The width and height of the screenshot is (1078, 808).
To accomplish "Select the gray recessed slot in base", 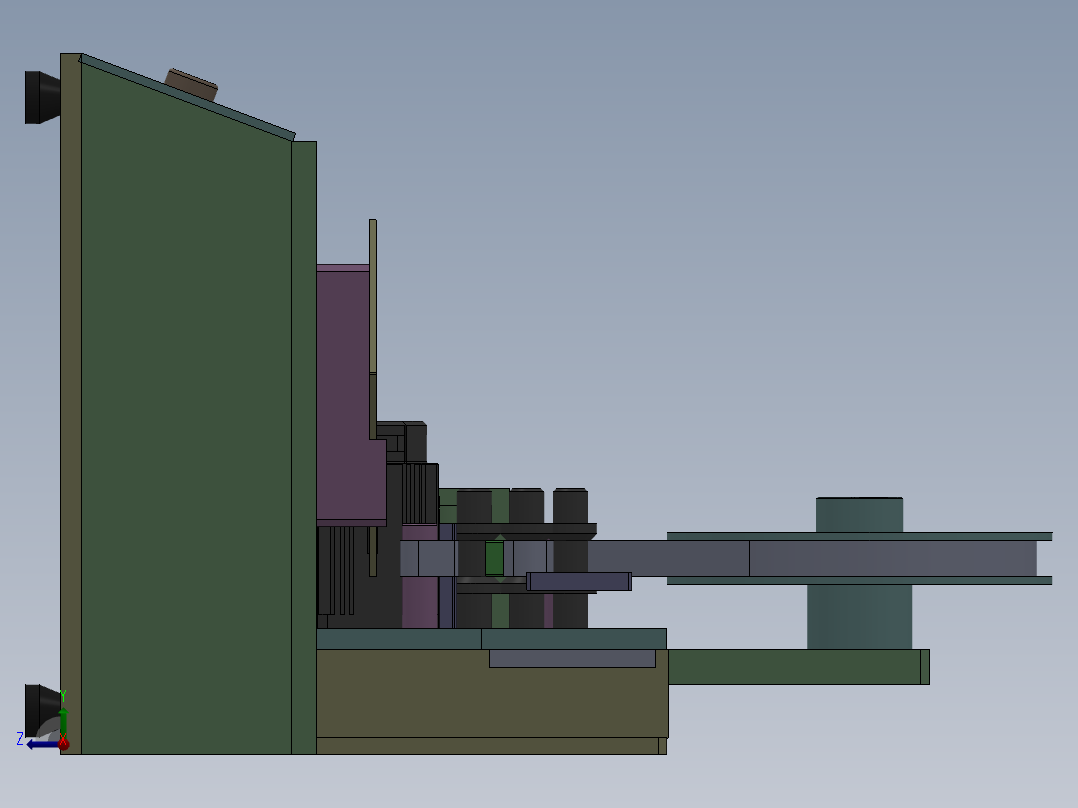I will pyautogui.click(x=572, y=658).
